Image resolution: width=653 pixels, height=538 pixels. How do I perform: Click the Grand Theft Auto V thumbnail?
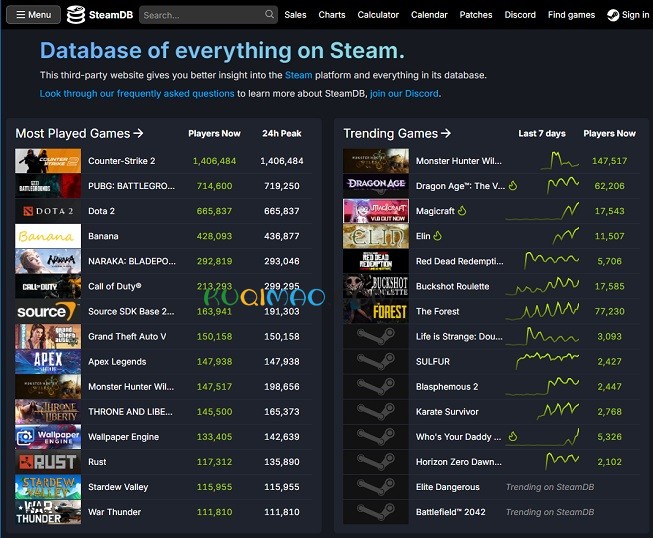pos(48,336)
